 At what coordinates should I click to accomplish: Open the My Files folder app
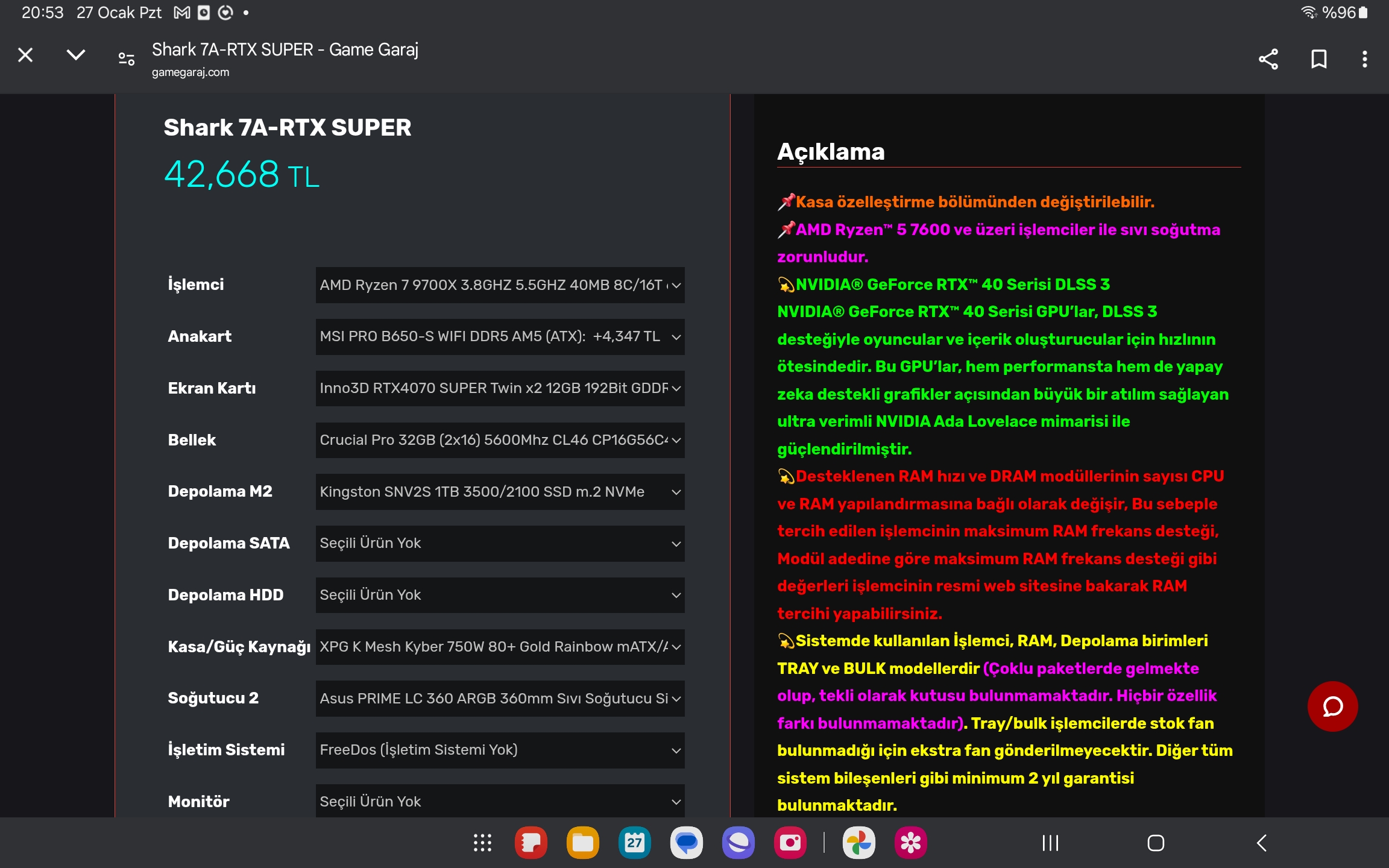[x=583, y=843]
